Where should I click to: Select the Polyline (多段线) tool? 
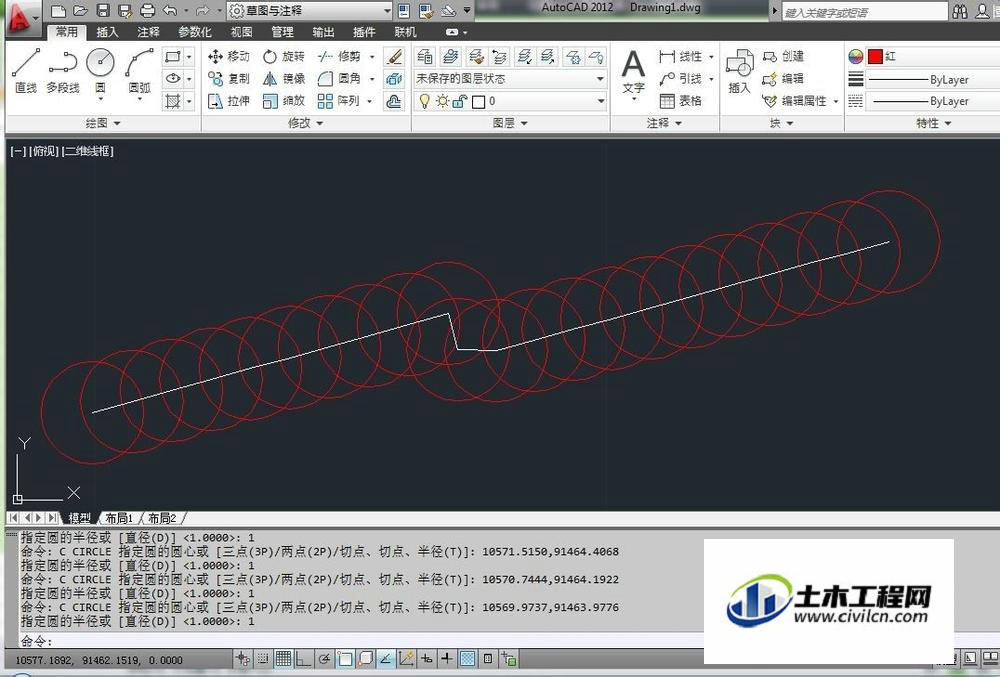click(62, 71)
